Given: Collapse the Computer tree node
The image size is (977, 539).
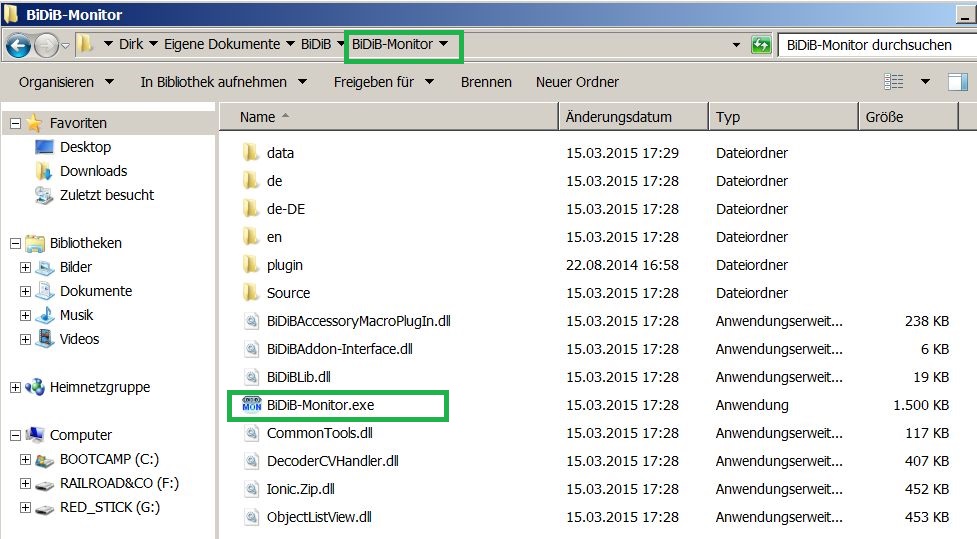Looking at the screenshot, I should pos(16,435).
